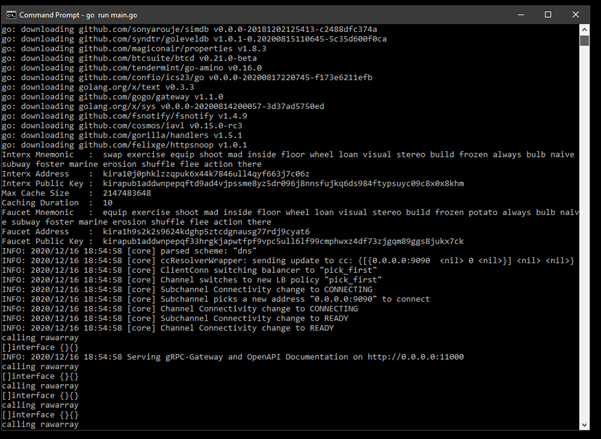Click the 'ClientConn switching balancer' log line
This screenshot has width=601, height=439.
(189, 270)
